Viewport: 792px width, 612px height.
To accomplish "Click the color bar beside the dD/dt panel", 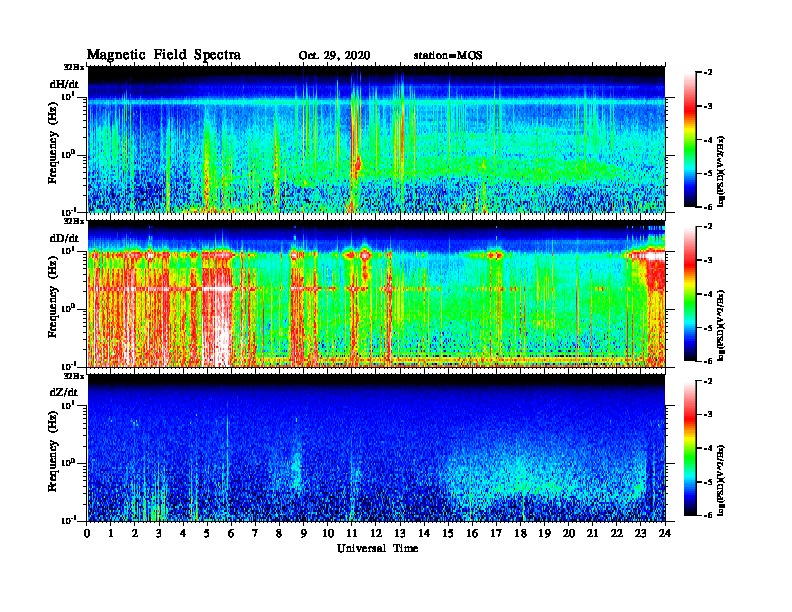I will tap(690, 294).
